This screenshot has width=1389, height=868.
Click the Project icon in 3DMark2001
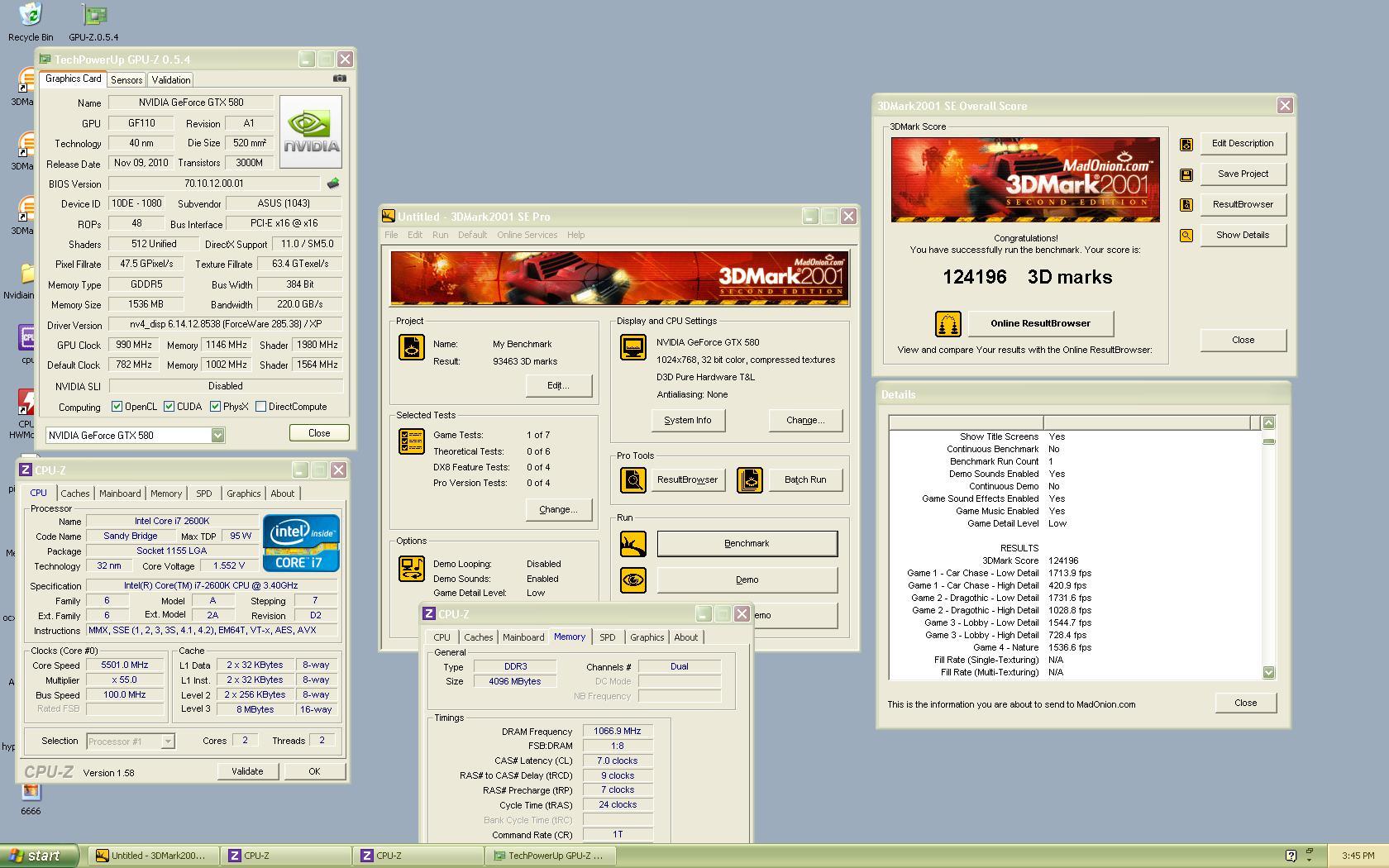point(412,347)
